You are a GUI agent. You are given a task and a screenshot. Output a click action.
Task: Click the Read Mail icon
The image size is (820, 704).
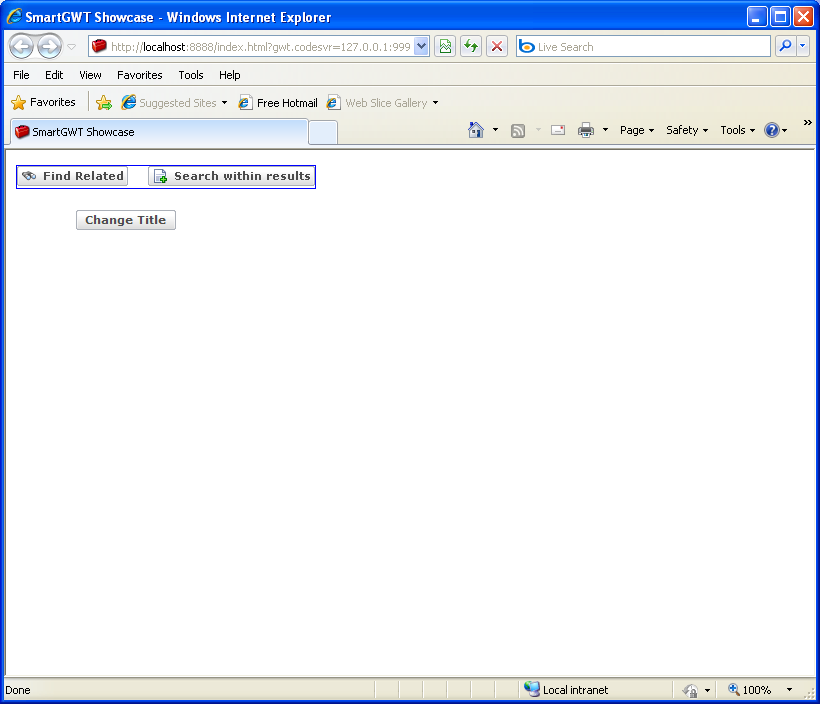[558, 130]
